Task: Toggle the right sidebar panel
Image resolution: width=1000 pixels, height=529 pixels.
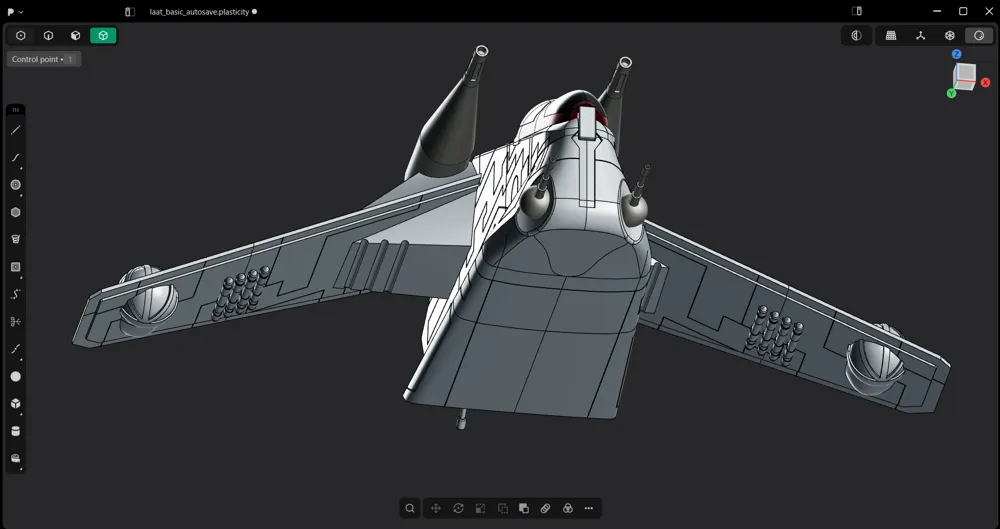Action: [857, 11]
